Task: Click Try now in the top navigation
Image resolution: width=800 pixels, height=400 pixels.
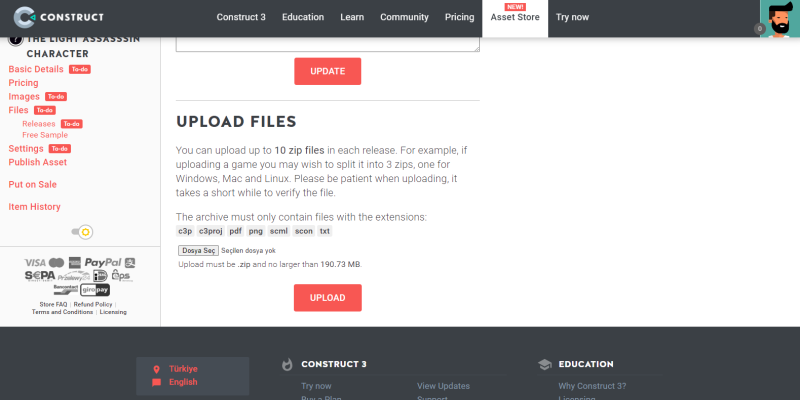Action: pyautogui.click(x=572, y=17)
